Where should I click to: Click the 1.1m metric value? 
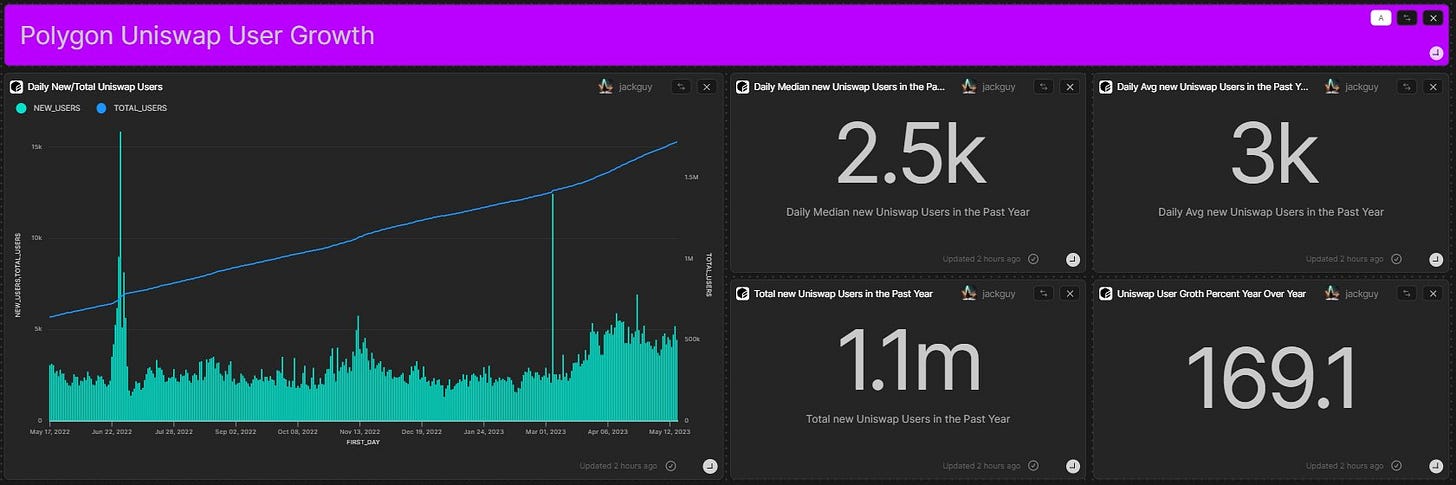click(x=908, y=359)
